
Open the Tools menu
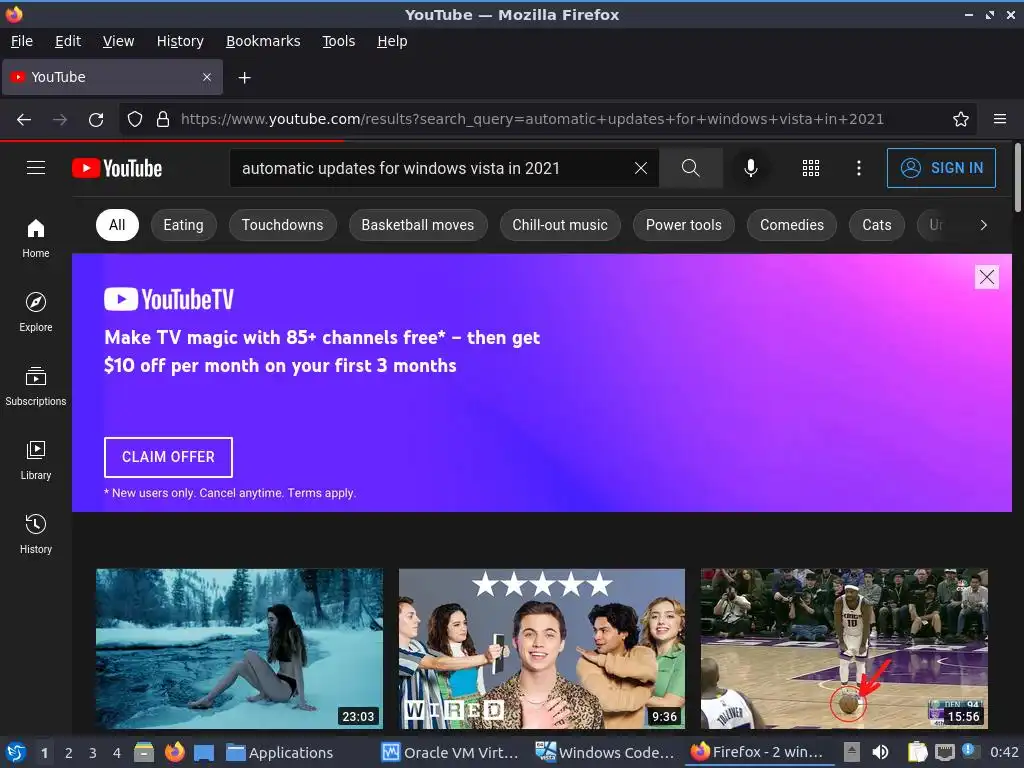(x=338, y=41)
